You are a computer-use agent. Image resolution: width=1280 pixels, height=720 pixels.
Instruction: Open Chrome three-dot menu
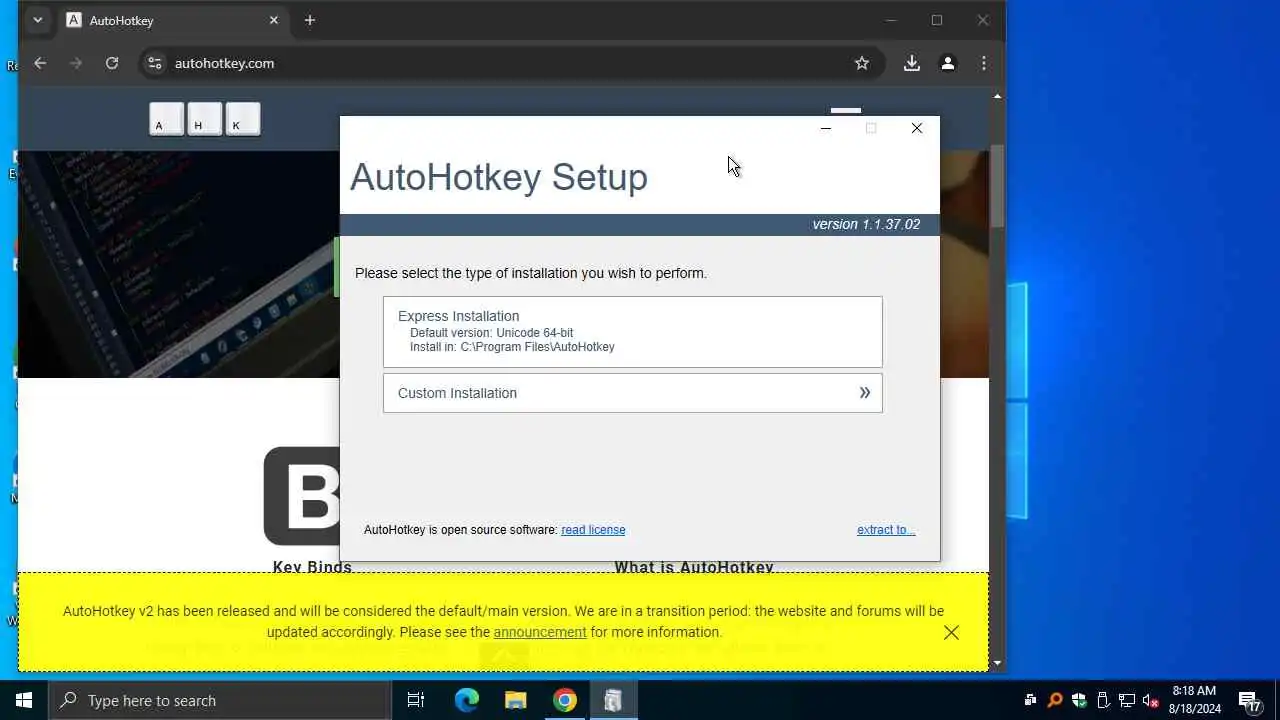[984, 63]
